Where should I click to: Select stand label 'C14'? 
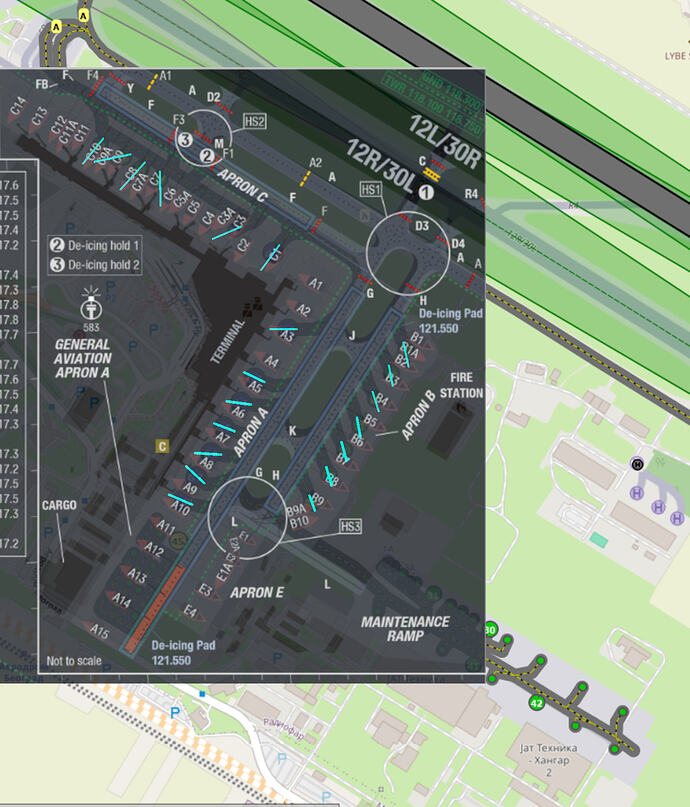click(x=18, y=106)
